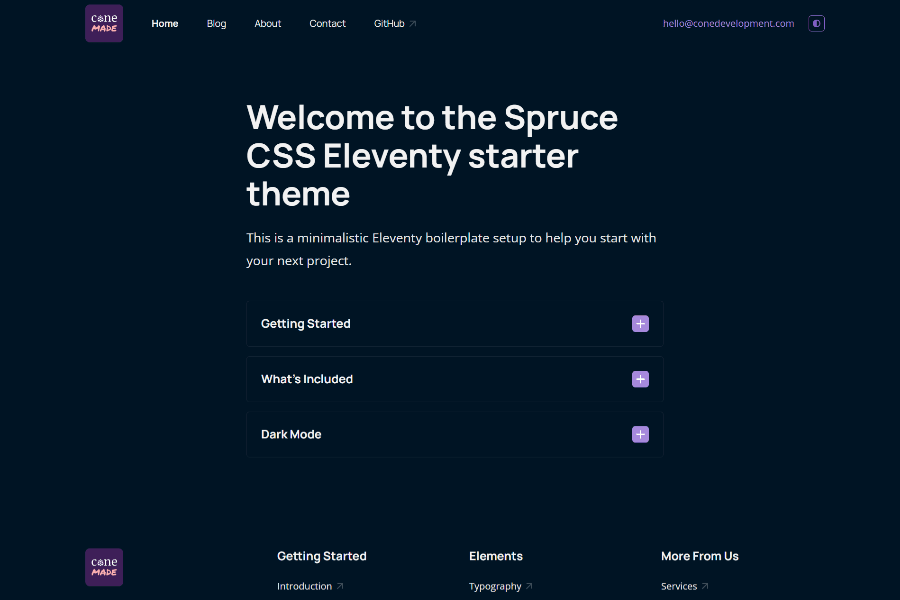Screen dimensions: 900x600
Task: Navigate to the Contact page
Action: click(327, 23)
